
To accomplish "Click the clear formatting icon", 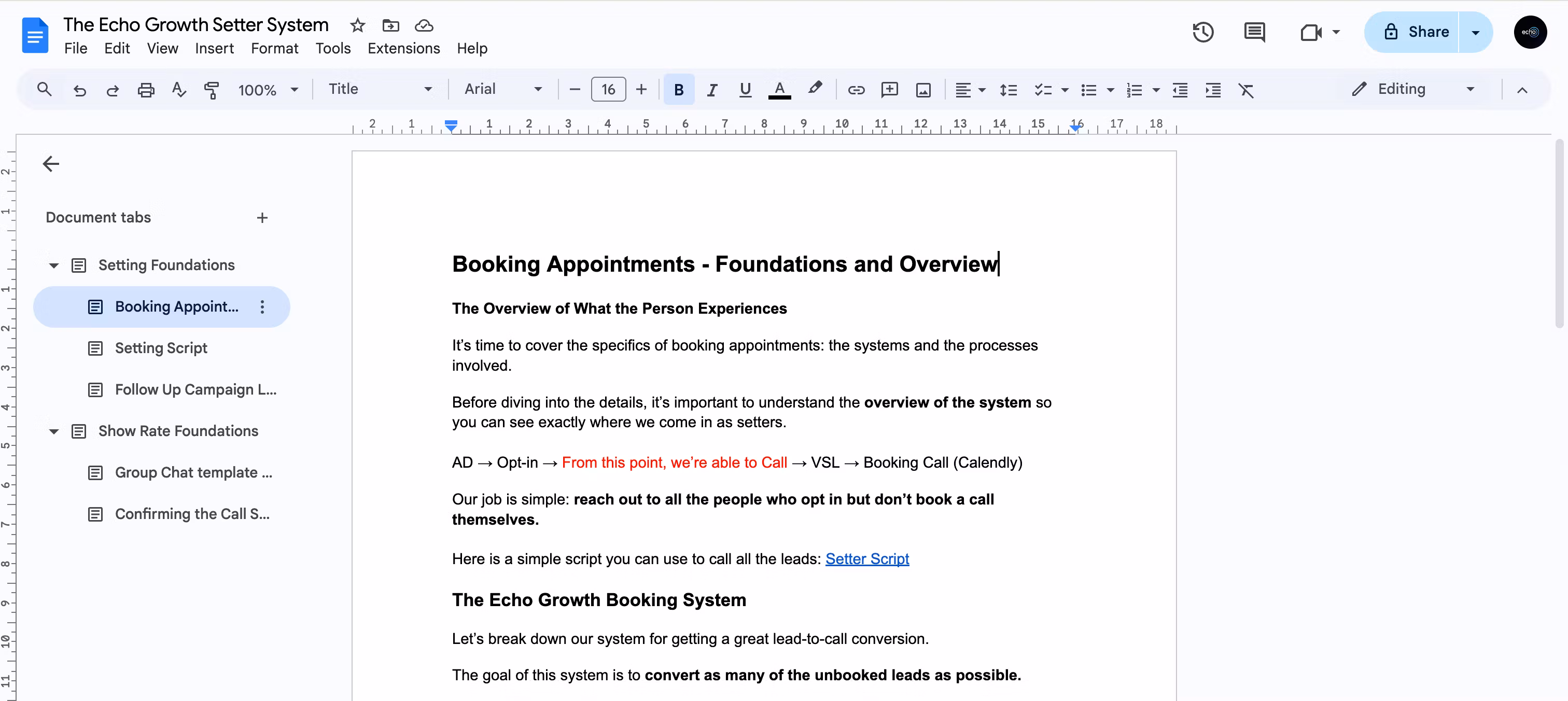I will [x=1246, y=90].
